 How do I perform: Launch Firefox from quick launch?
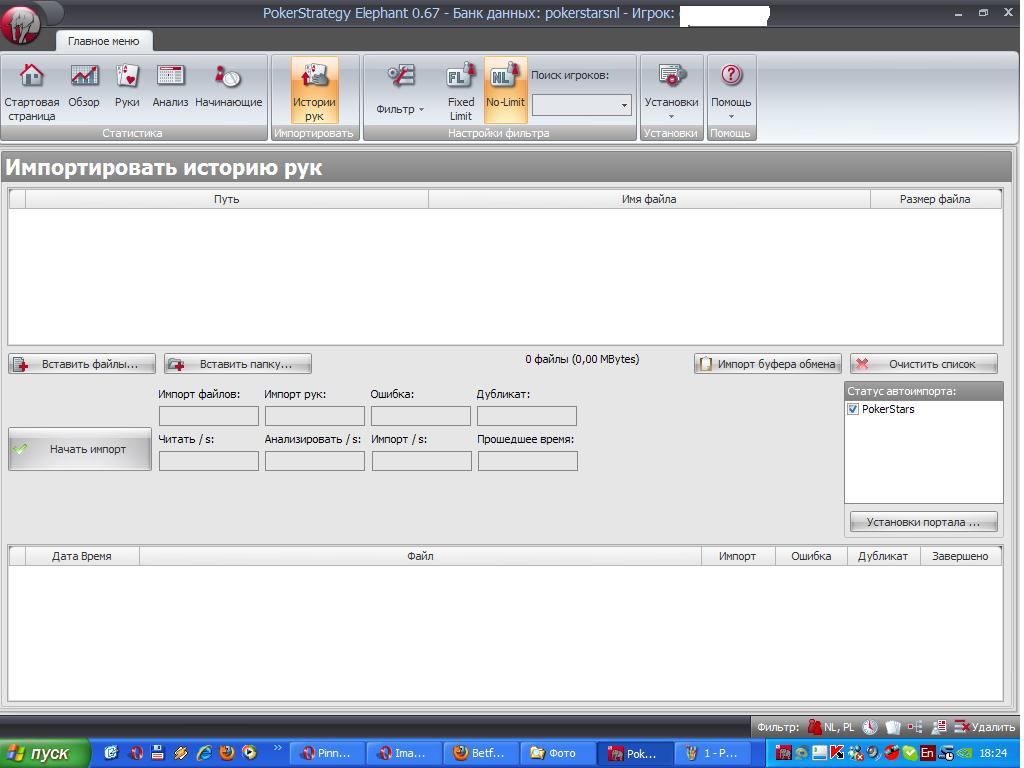click(227, 753)
